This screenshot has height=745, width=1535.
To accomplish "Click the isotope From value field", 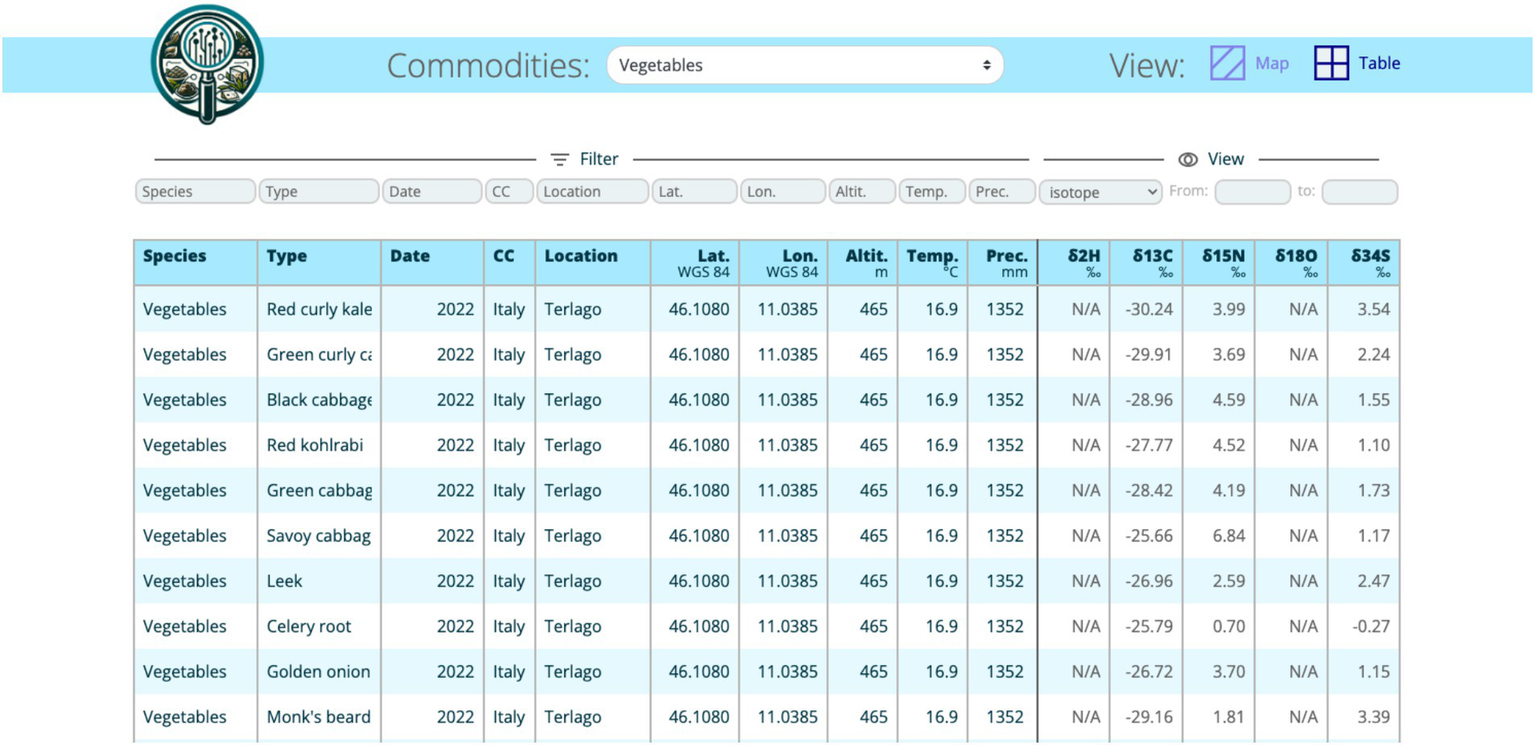I will click(x=1252, y=192).
